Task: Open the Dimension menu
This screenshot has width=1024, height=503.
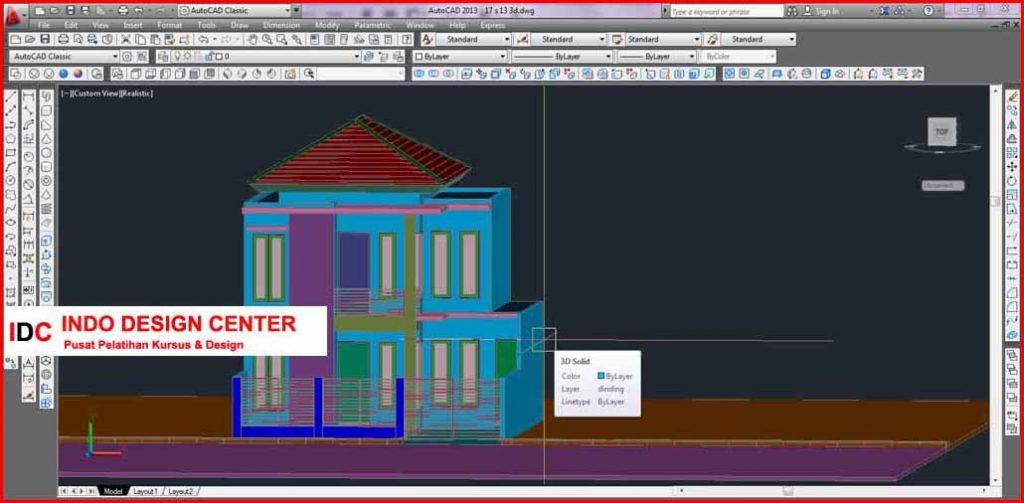Action: tap(281, 25)
